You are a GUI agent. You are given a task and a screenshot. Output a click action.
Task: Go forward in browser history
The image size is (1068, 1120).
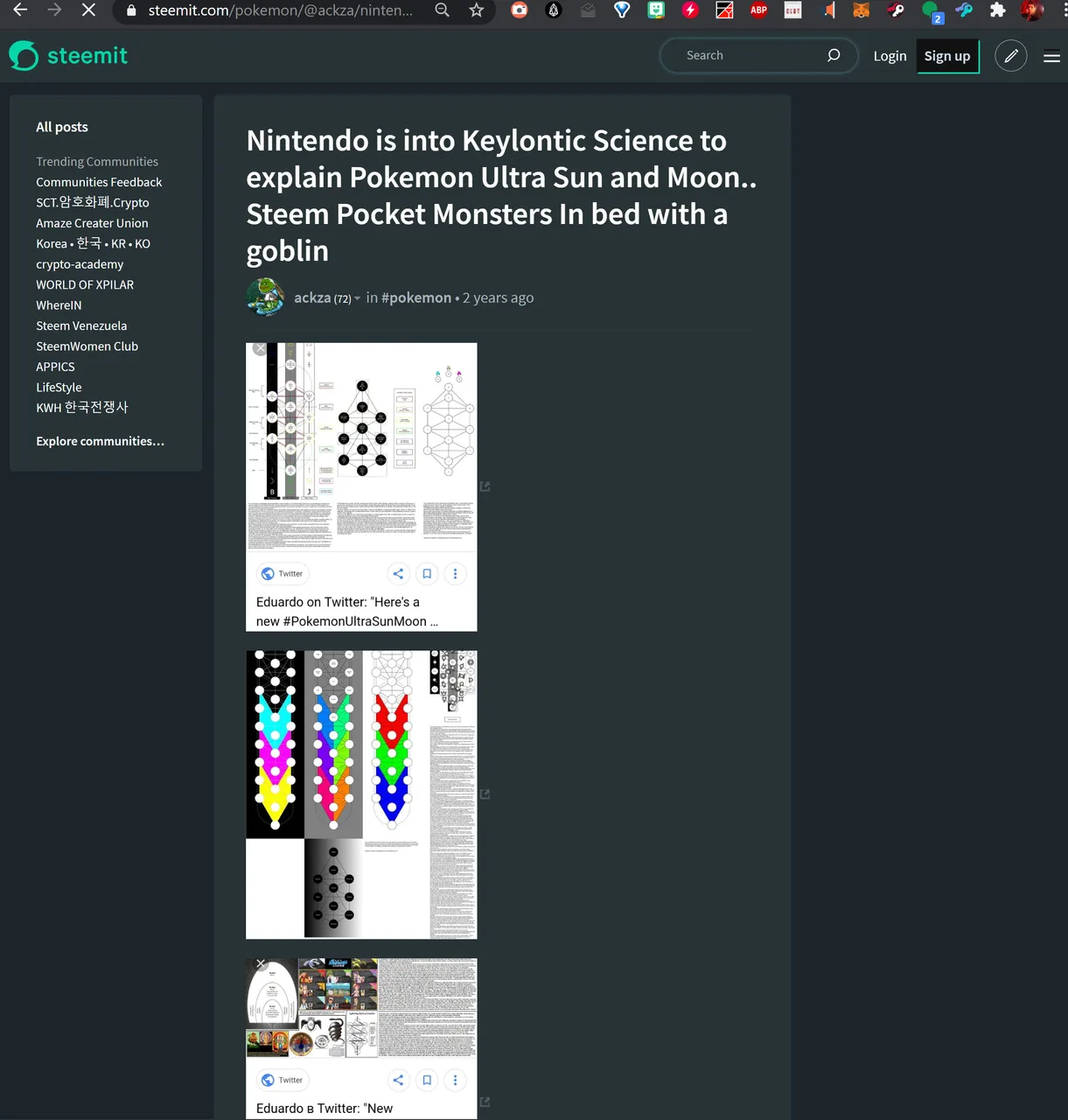tap(54, 10)
